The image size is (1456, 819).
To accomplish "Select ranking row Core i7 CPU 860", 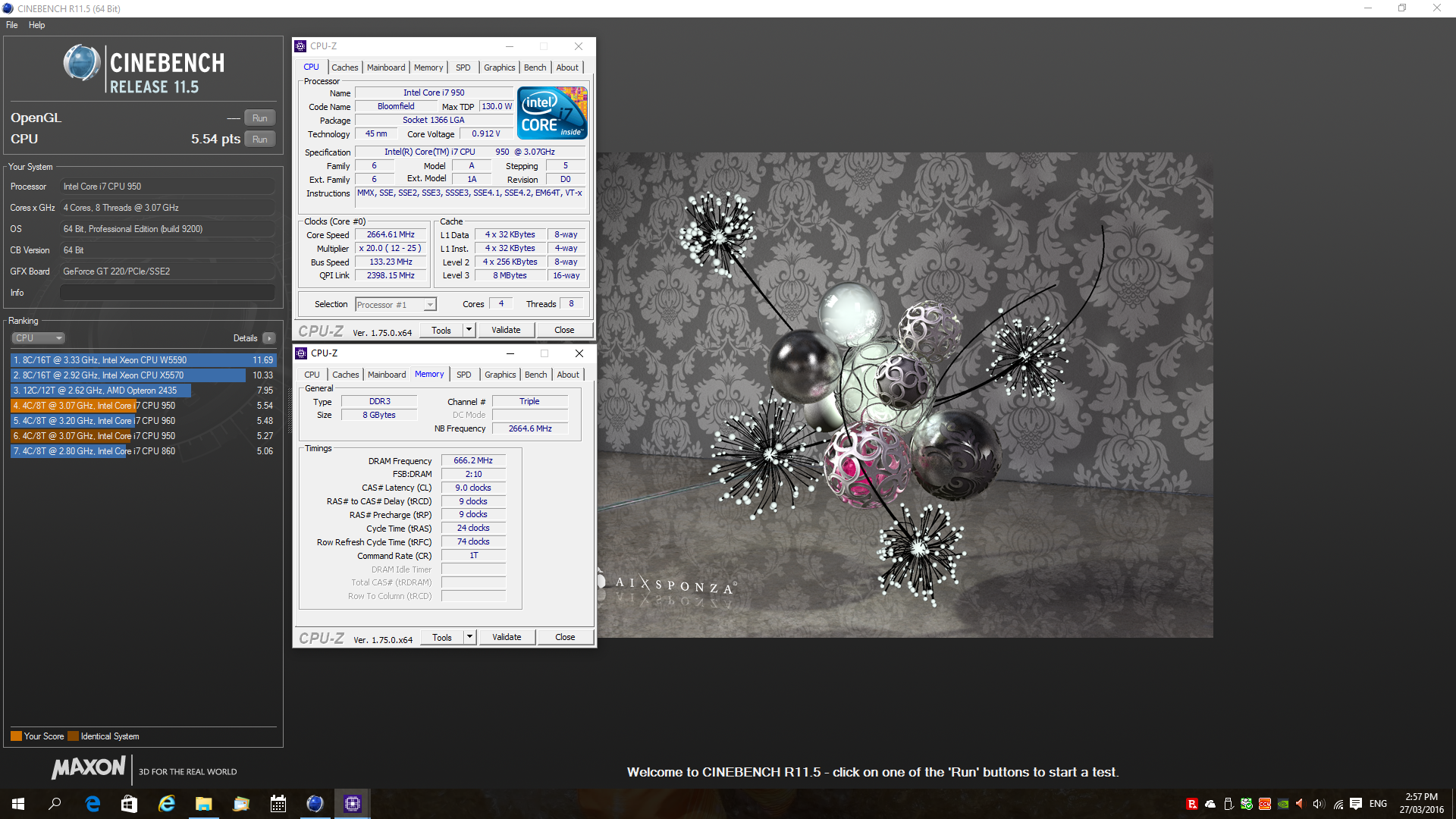I will 143,451.
